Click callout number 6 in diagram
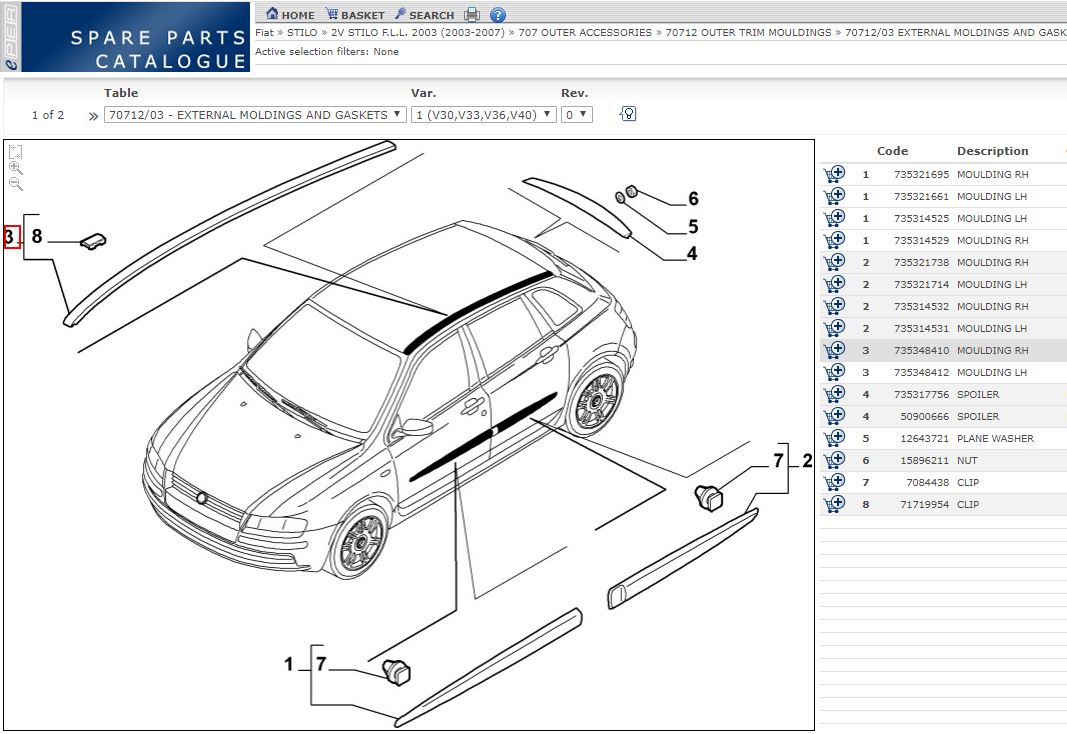This screenshot has width=1067, height=734. pos(693,199)
